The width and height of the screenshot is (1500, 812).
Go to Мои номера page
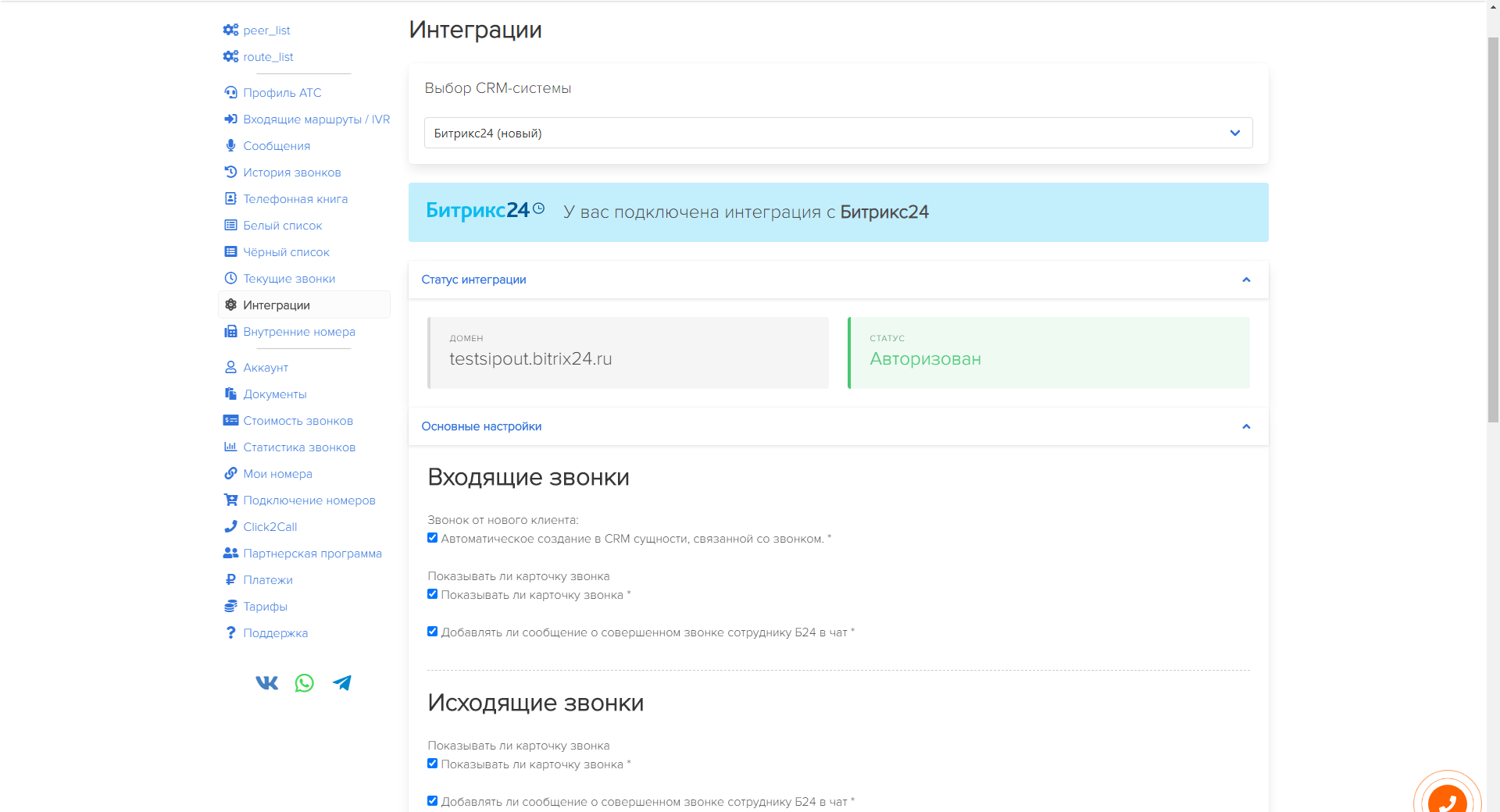click(x=277, y=474)
